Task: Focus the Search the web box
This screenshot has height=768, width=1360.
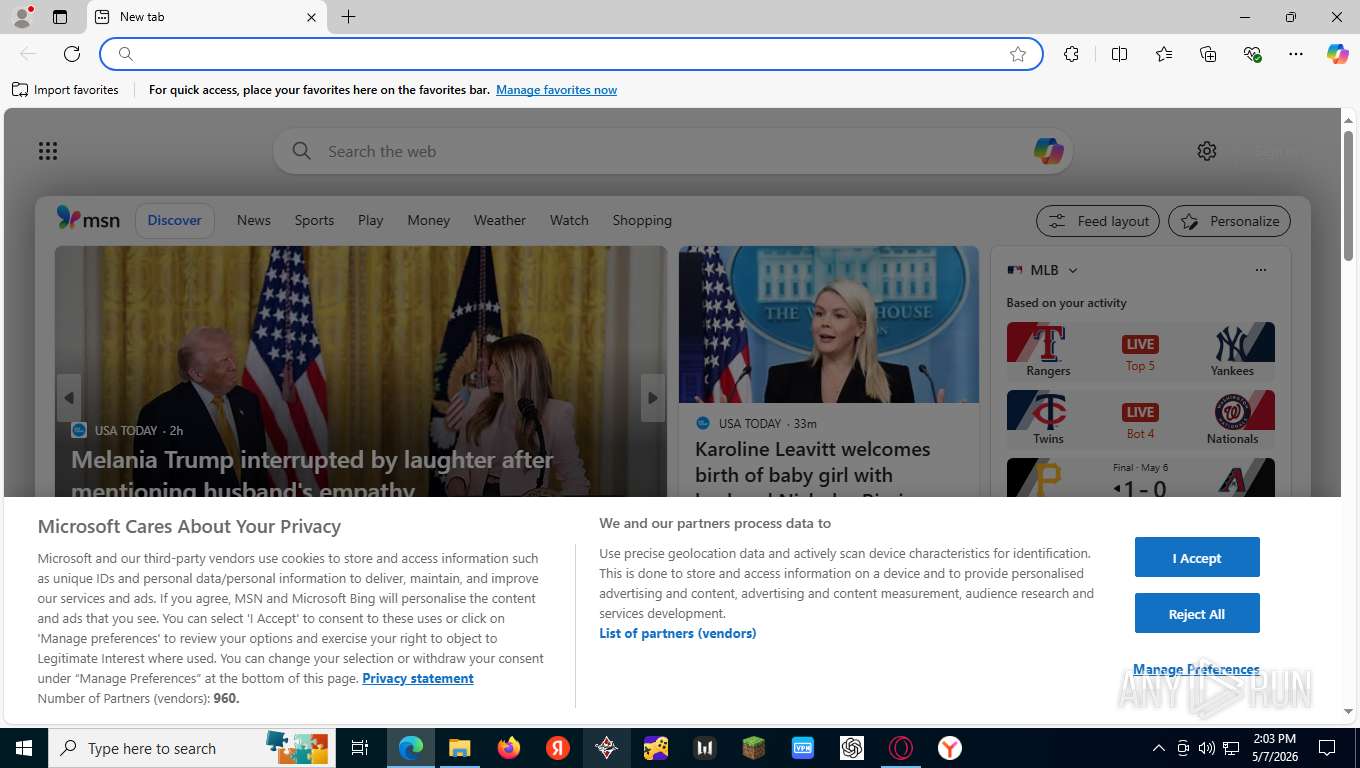Action: point(672,151)
